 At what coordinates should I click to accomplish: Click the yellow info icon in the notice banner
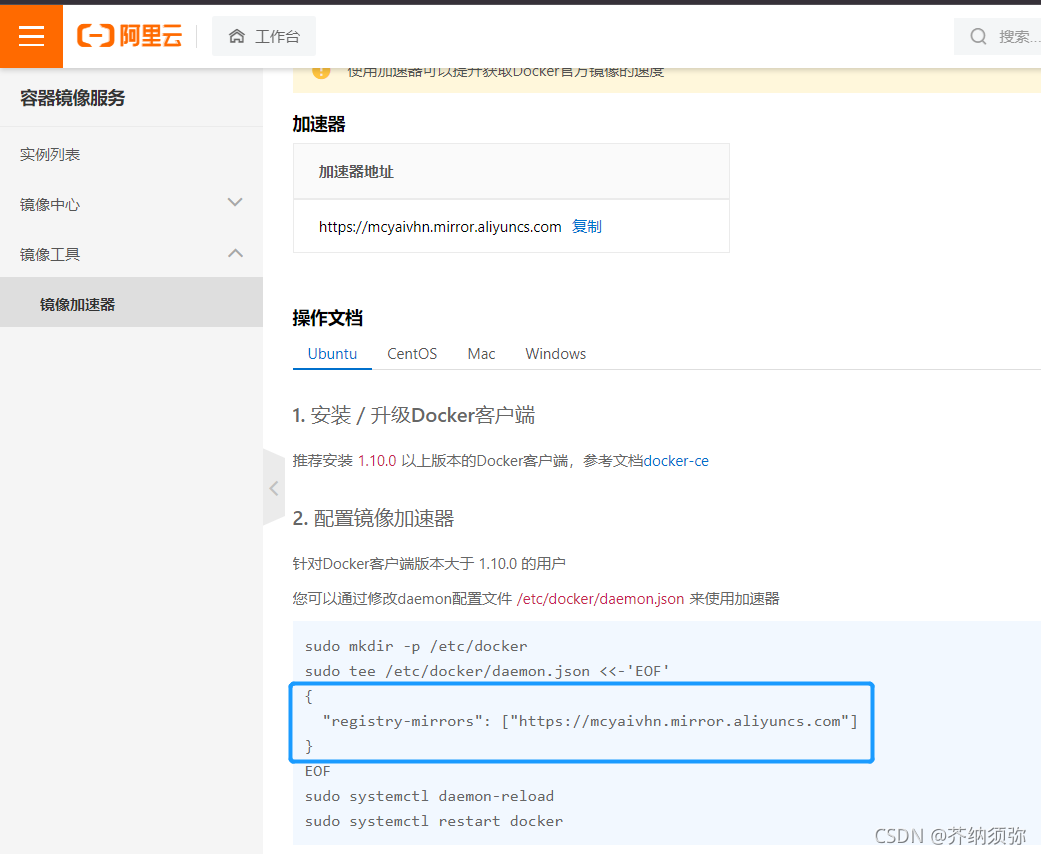point(321,71)
